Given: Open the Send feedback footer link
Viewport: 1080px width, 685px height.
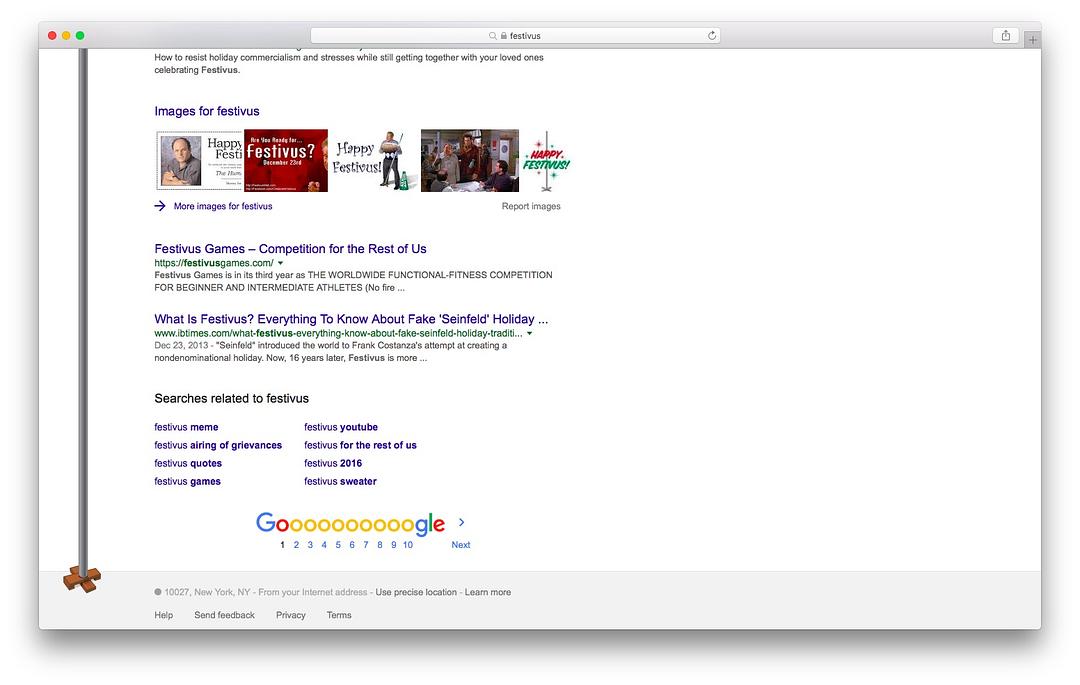Looking at the screenshot, I should (x=224, y=615).
